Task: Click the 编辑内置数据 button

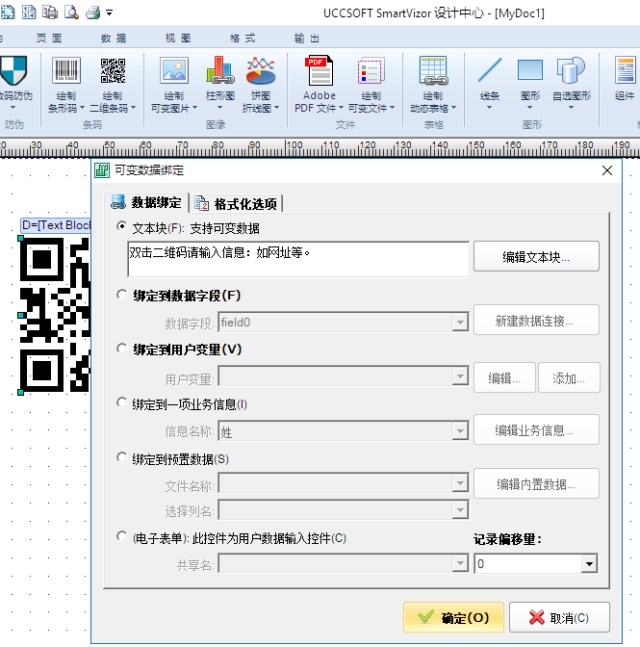Action: [536, 484]
